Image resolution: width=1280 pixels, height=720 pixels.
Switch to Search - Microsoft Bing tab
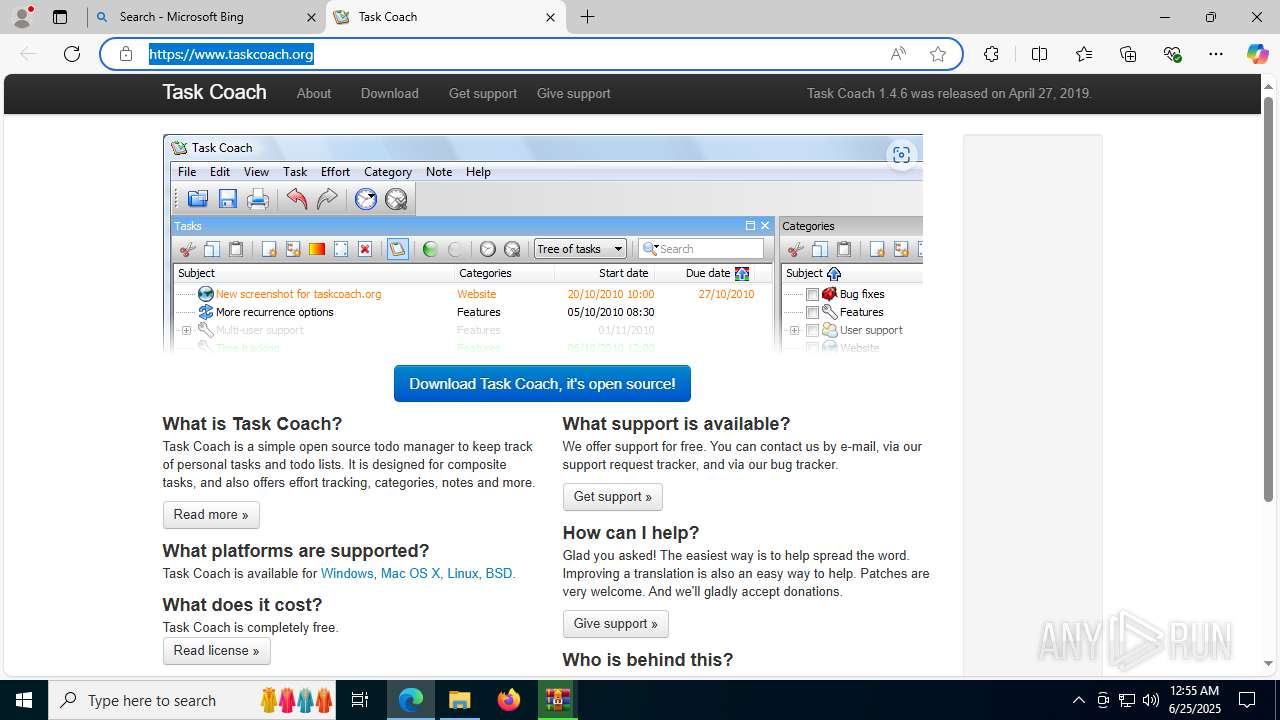tap(206, 17)
